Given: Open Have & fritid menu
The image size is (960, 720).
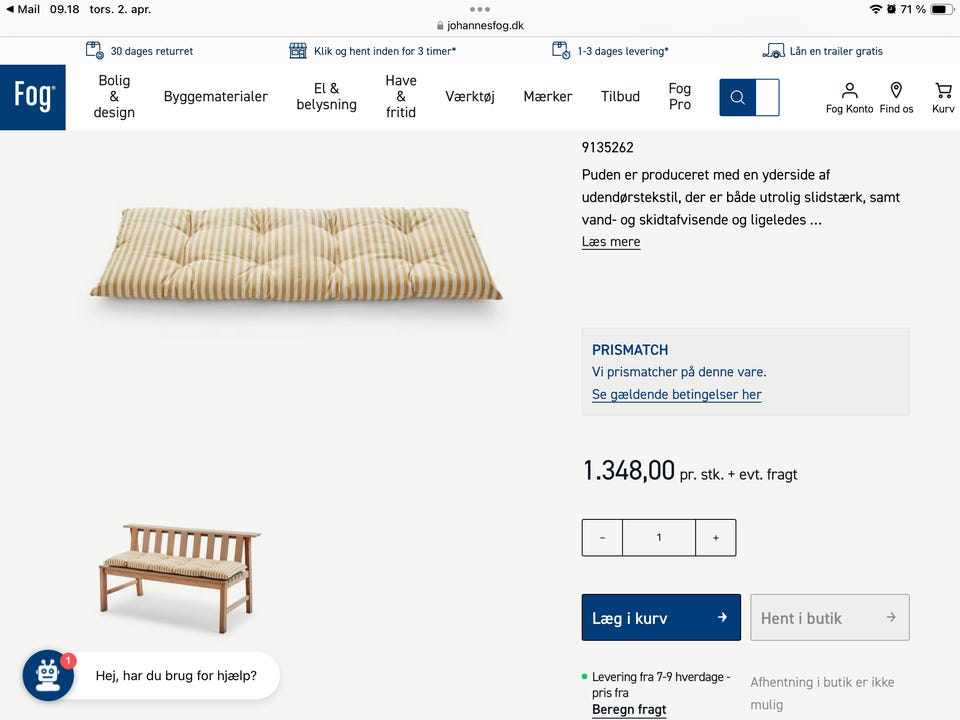Looking at the screenshot, I should click(401, 97).
